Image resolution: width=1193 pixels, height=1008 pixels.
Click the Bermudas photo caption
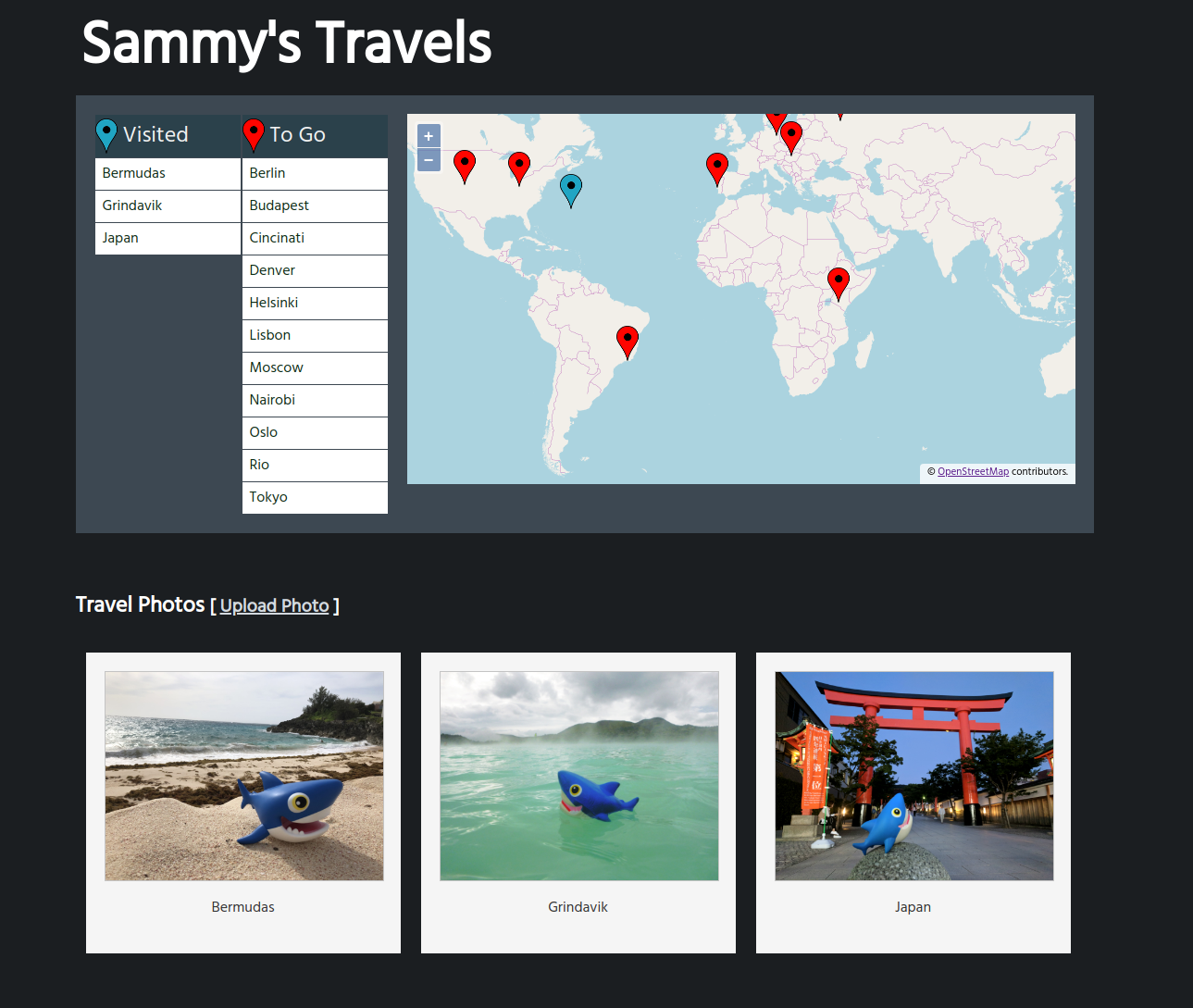(243, 907)
